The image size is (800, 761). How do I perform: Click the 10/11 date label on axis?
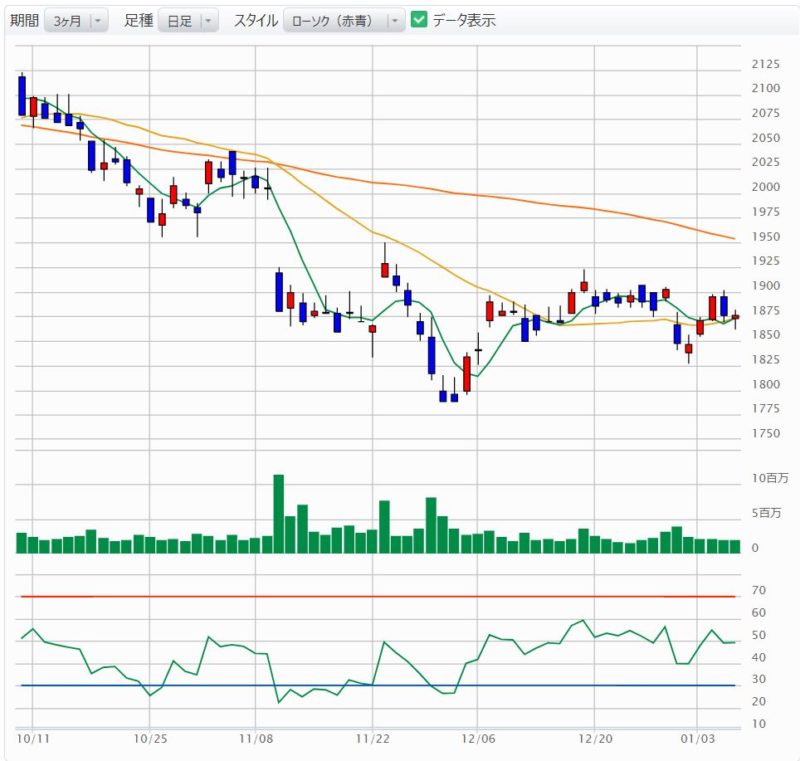[x=33, y=739]
